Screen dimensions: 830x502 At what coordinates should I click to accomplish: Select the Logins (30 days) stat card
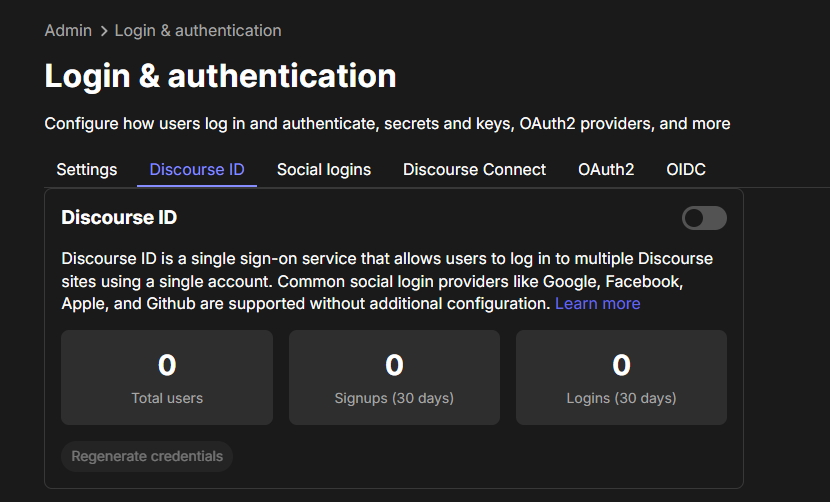pyautogui.click(x=621, y=378)
